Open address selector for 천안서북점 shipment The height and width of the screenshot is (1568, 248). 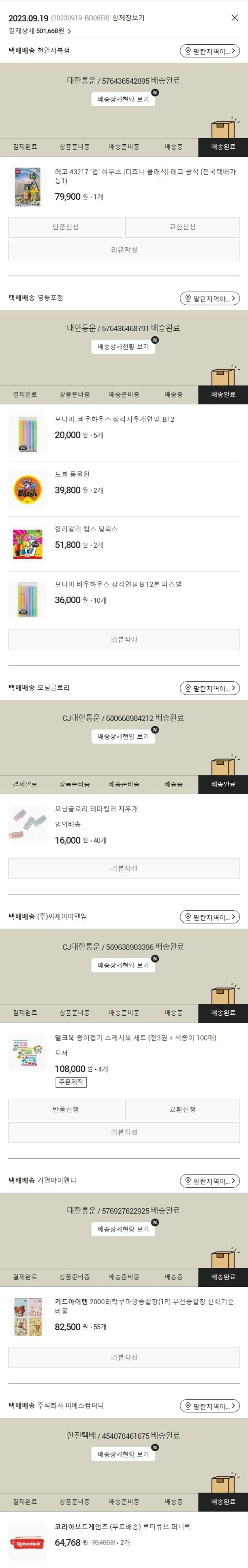click(210, 51)
